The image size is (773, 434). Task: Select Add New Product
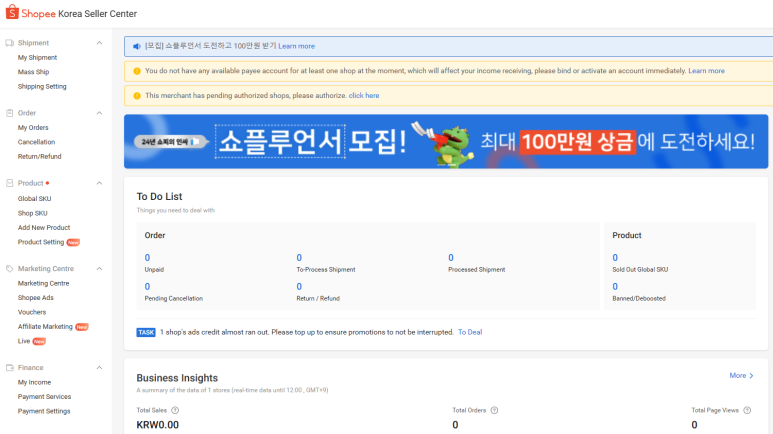coord(44,228)
